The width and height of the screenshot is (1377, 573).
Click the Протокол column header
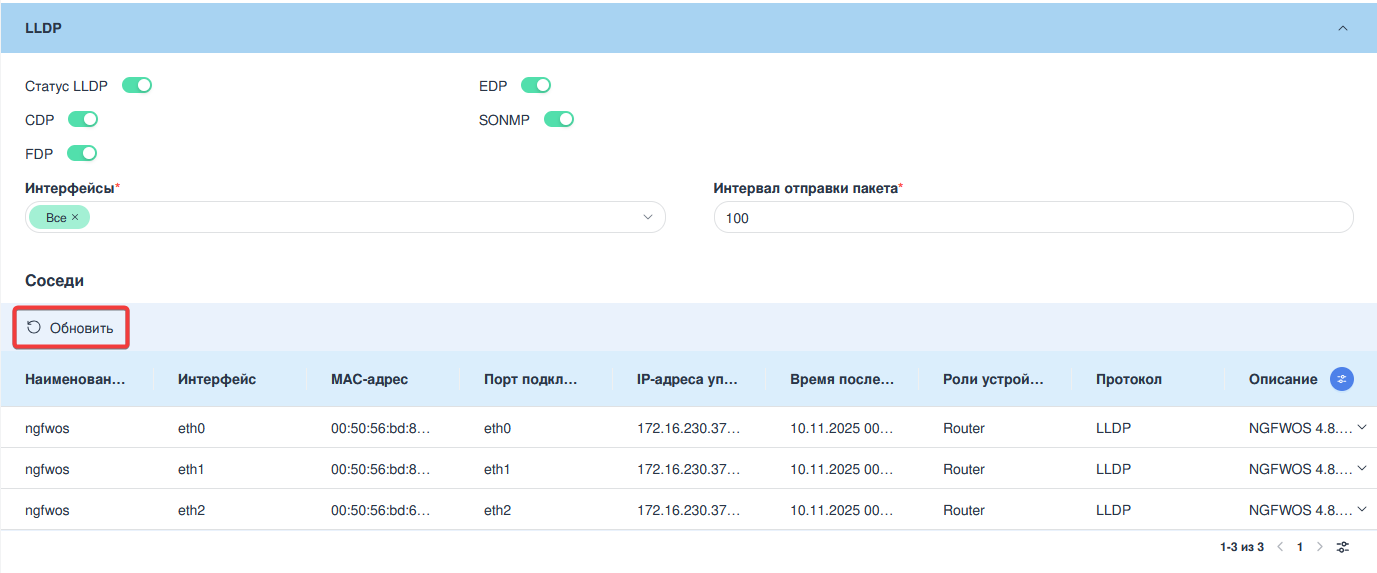1128,379
